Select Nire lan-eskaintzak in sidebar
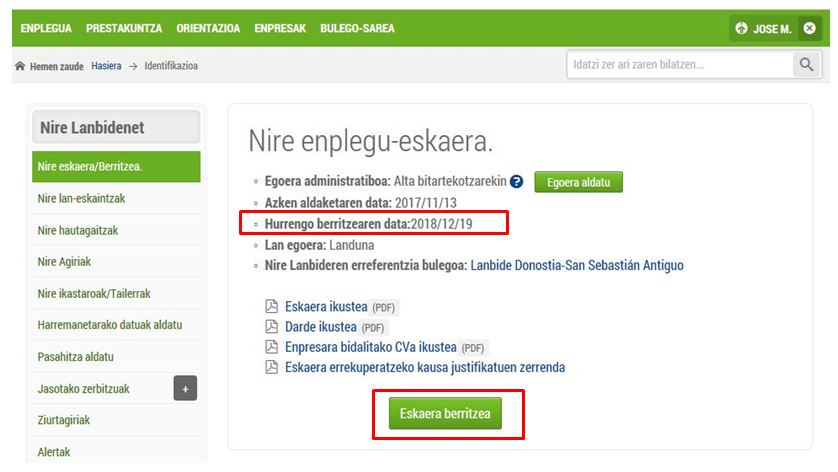The image size is (838, 472). 81,198
